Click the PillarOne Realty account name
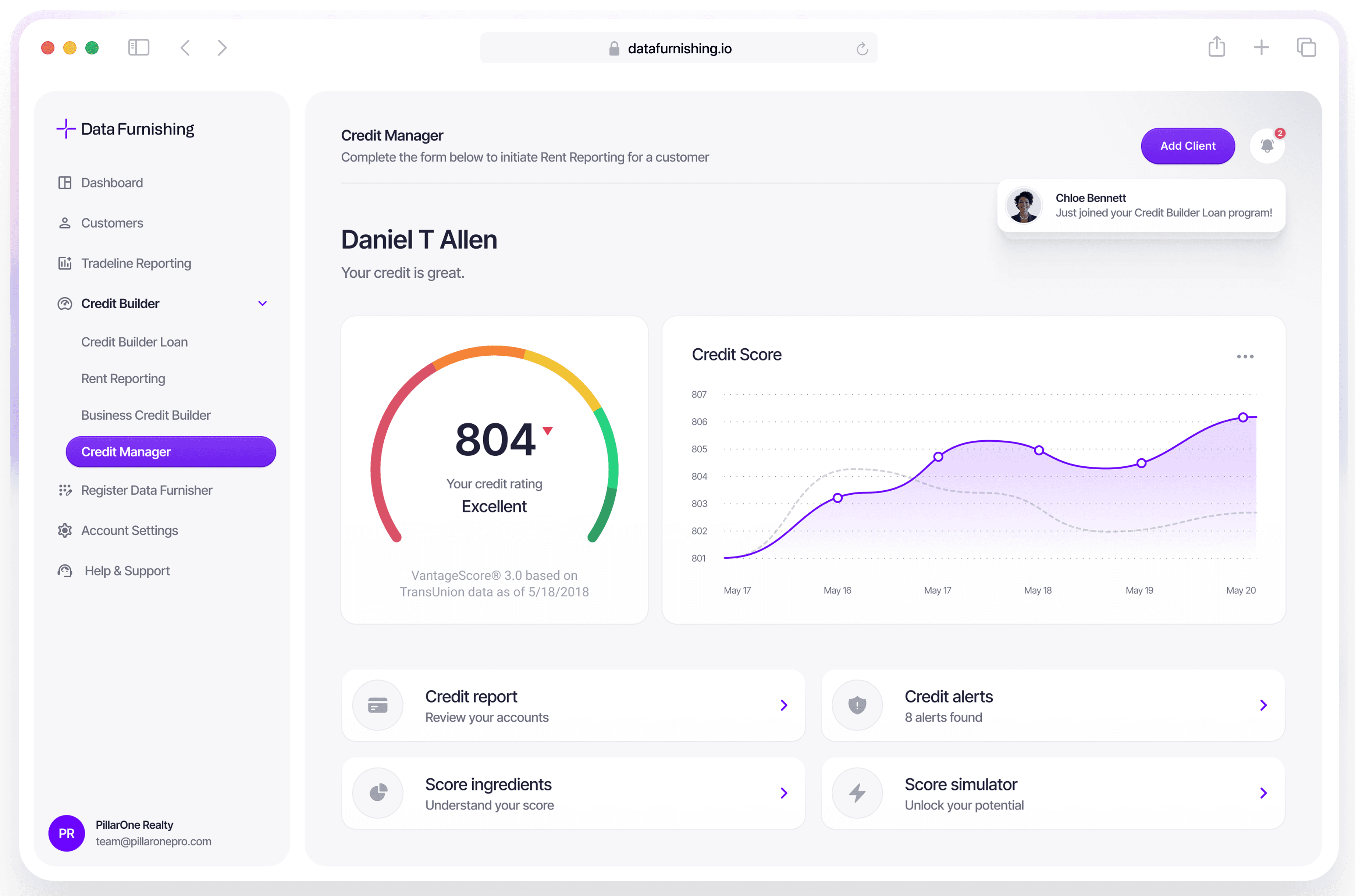 134,825
